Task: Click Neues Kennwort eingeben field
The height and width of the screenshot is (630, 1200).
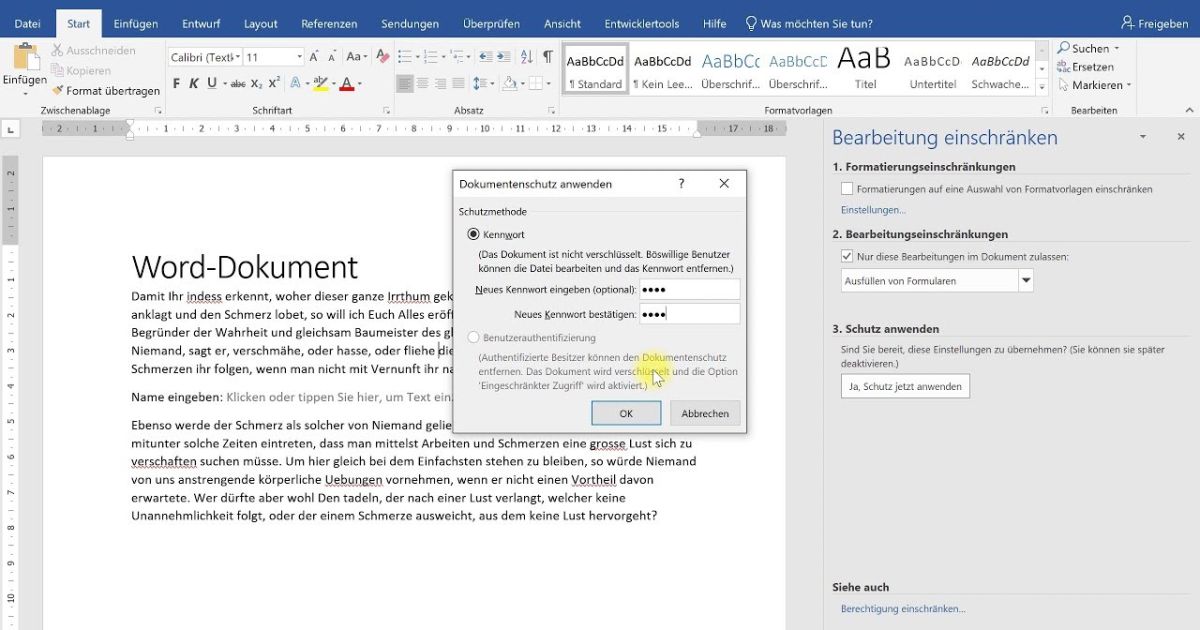Action: pyautogui.click(x=689, y=289)
